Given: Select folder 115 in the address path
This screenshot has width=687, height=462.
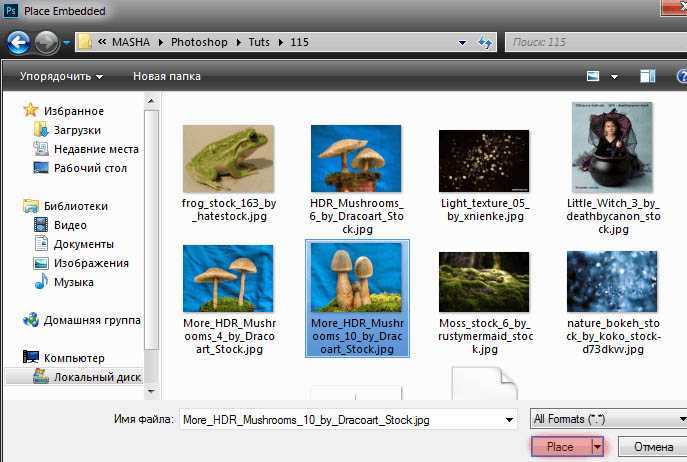Looking at the screenshot, I should pos(300,42).
